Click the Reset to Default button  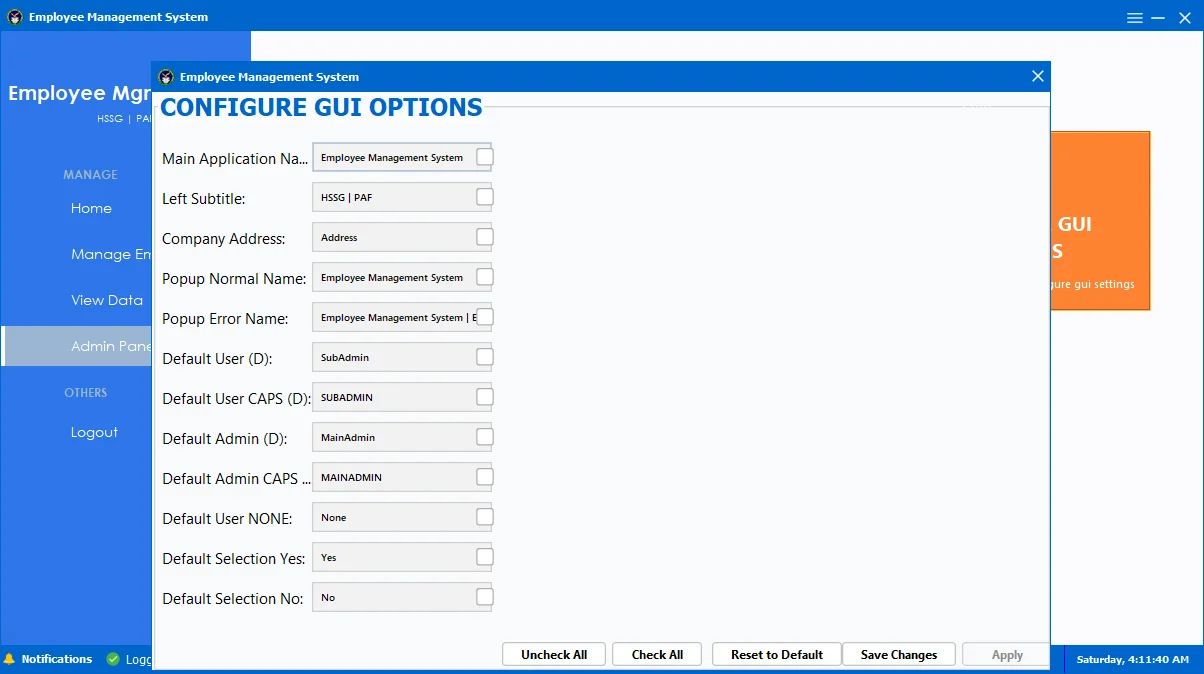(777, 655)
